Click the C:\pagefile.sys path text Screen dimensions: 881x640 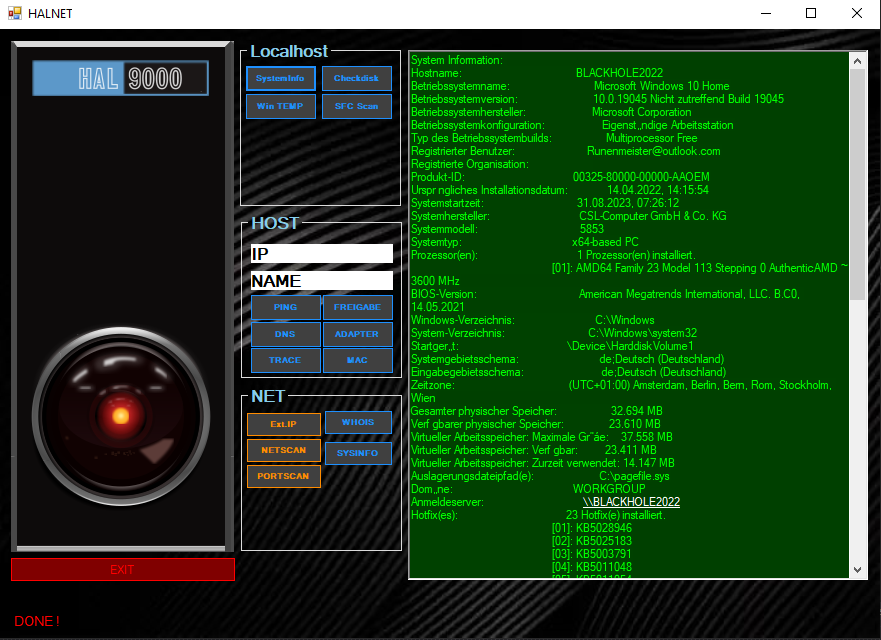(634, 476)
